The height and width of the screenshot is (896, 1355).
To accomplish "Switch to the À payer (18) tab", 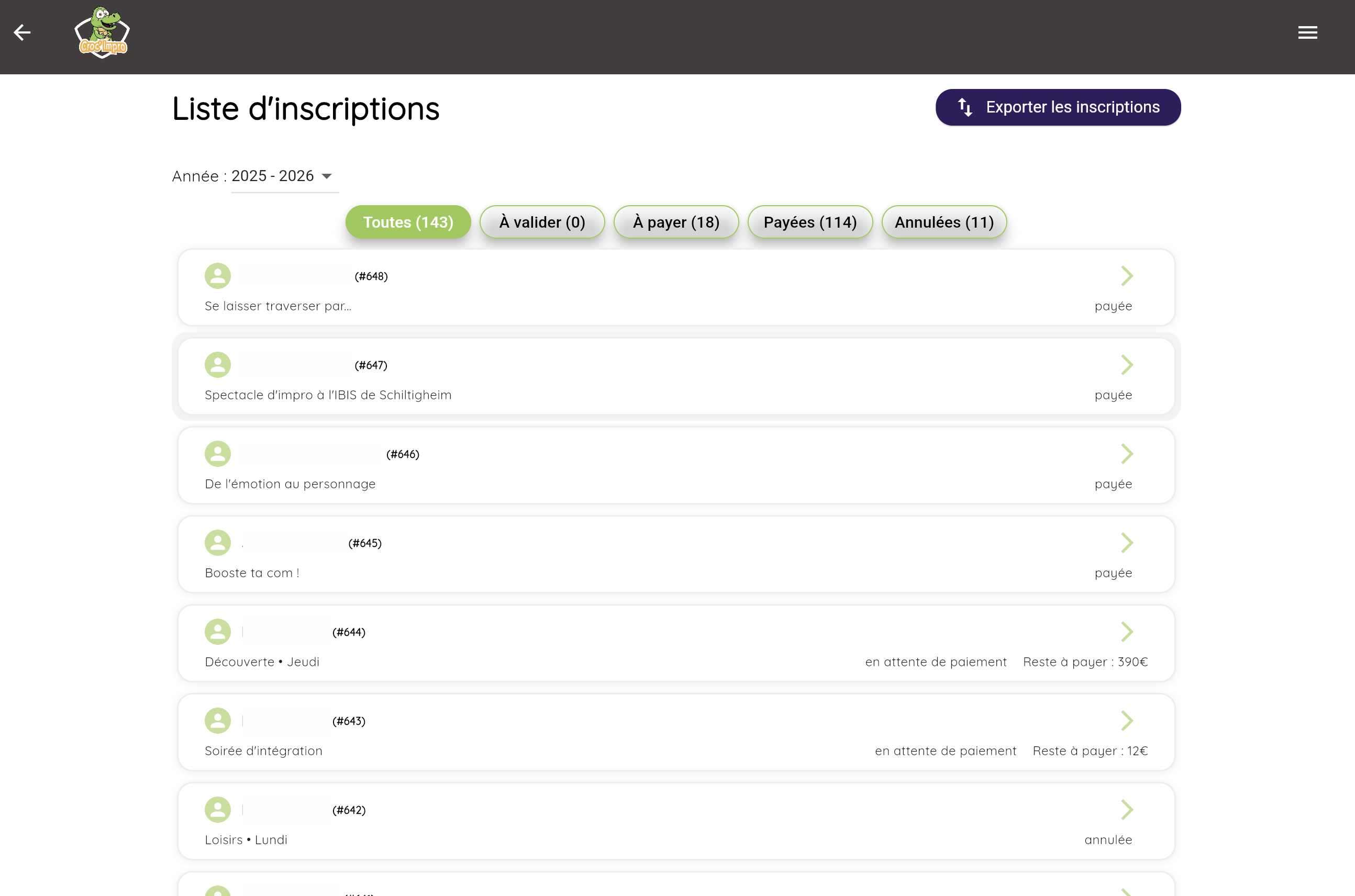I will click(x=675, y=222).
